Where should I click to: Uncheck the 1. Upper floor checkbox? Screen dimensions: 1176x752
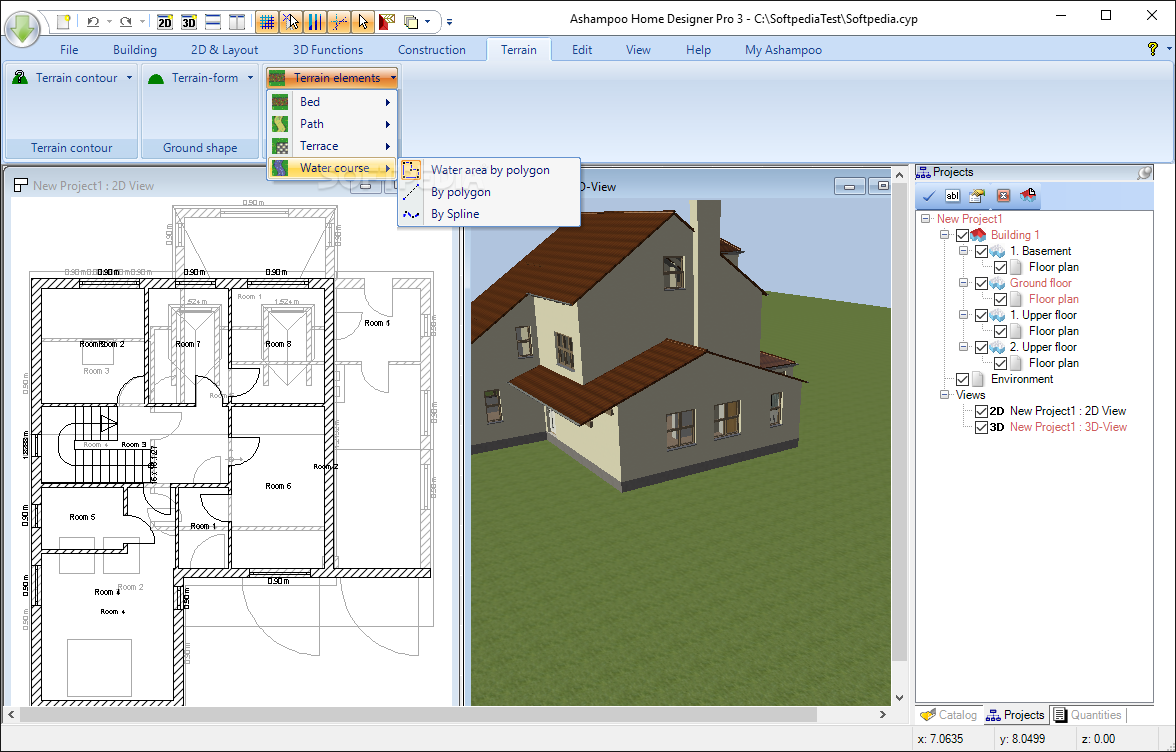click(x=981, y=316)
